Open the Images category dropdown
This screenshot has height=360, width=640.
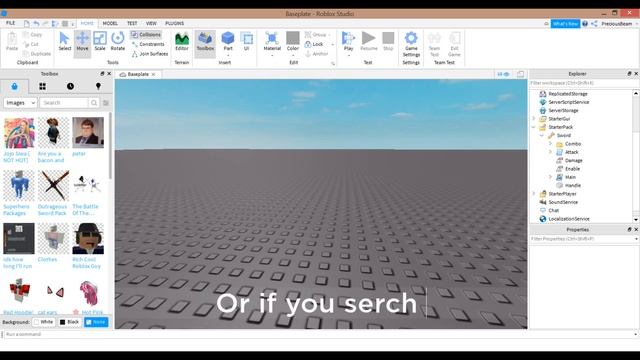click(20, 103)
